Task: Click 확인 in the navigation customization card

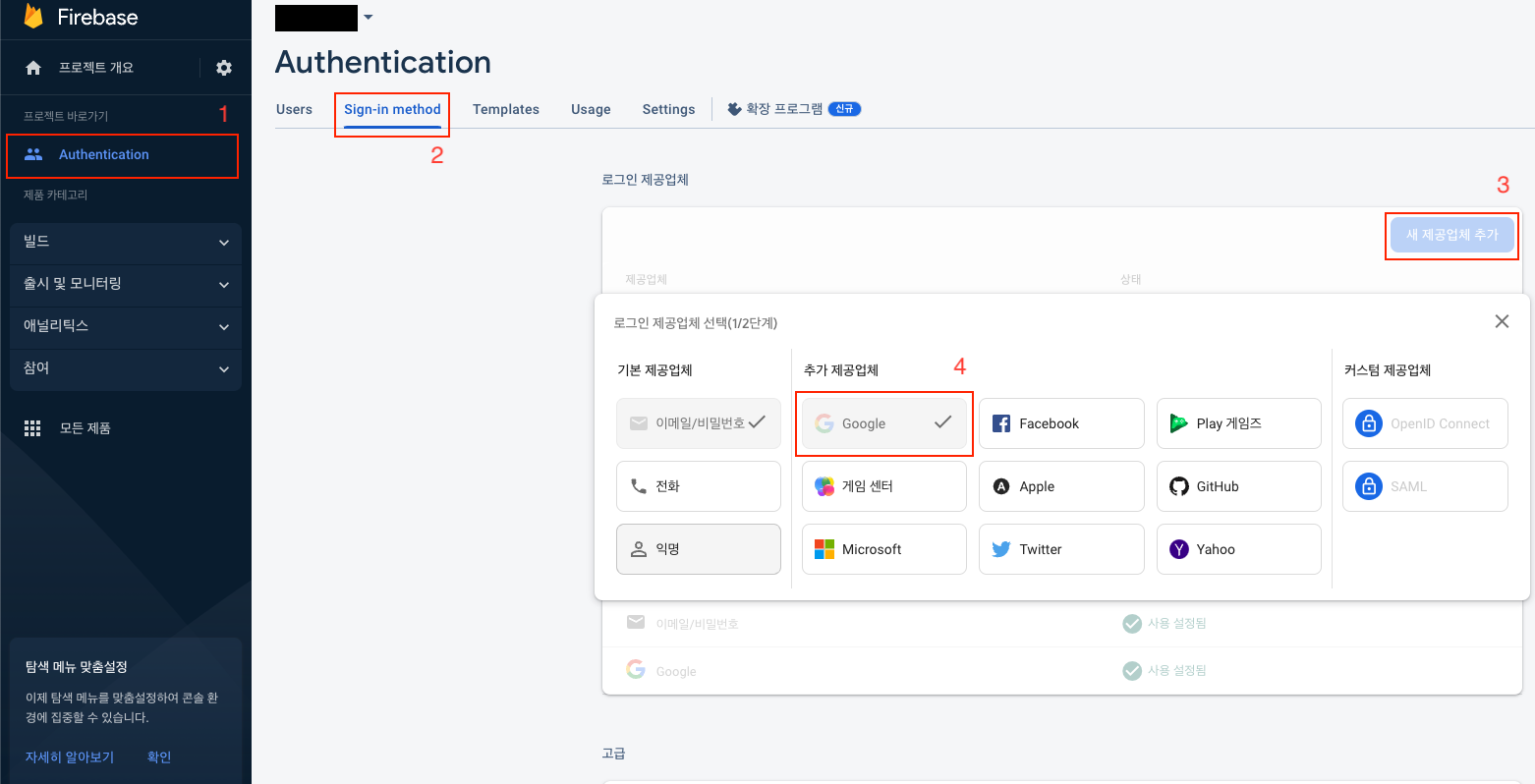Action: pyautogui.click(x=159, y=757)
